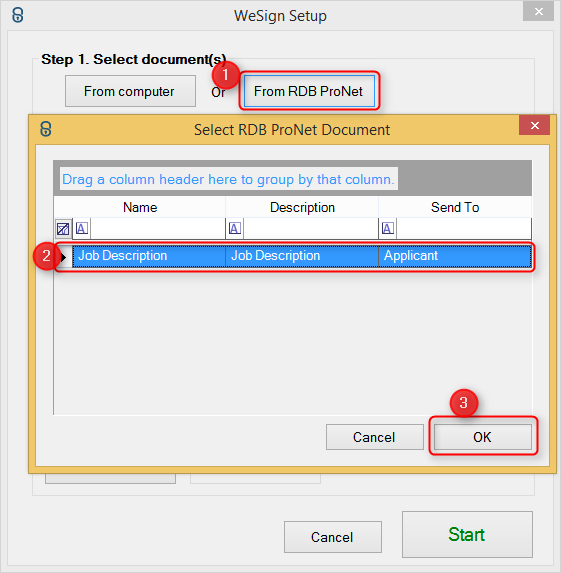This screenshot has width=561, height=573.
Task: Click the filter editor icon at the start of the filter row
Action: click(63, 229)
